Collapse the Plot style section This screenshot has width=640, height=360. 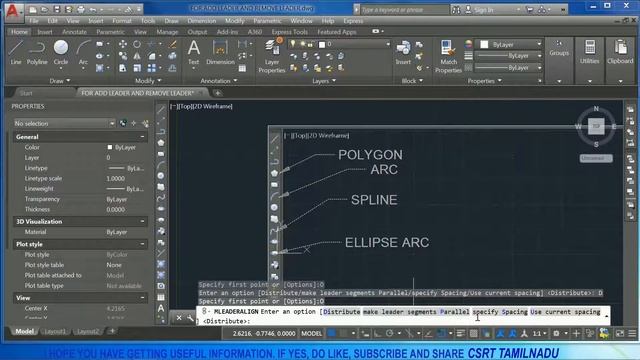[x=142, y=244]
